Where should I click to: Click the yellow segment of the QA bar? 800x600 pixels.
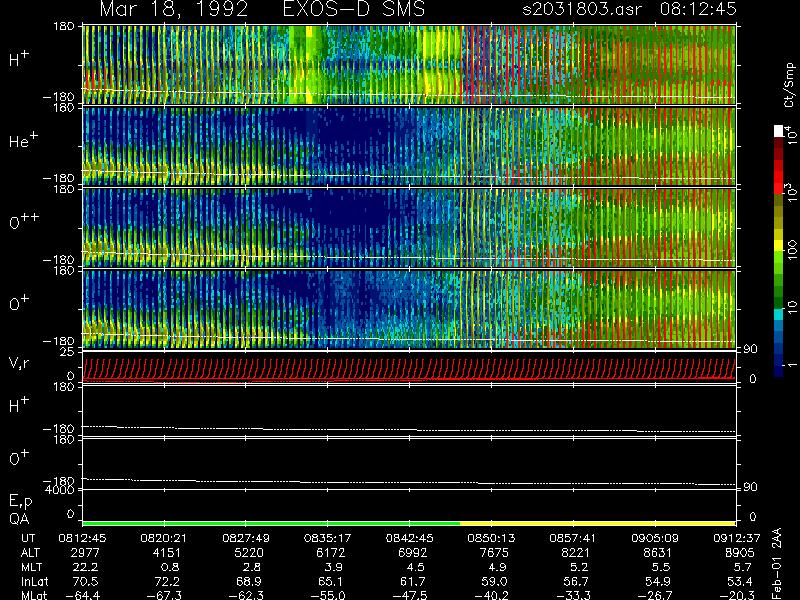[597, 523]
